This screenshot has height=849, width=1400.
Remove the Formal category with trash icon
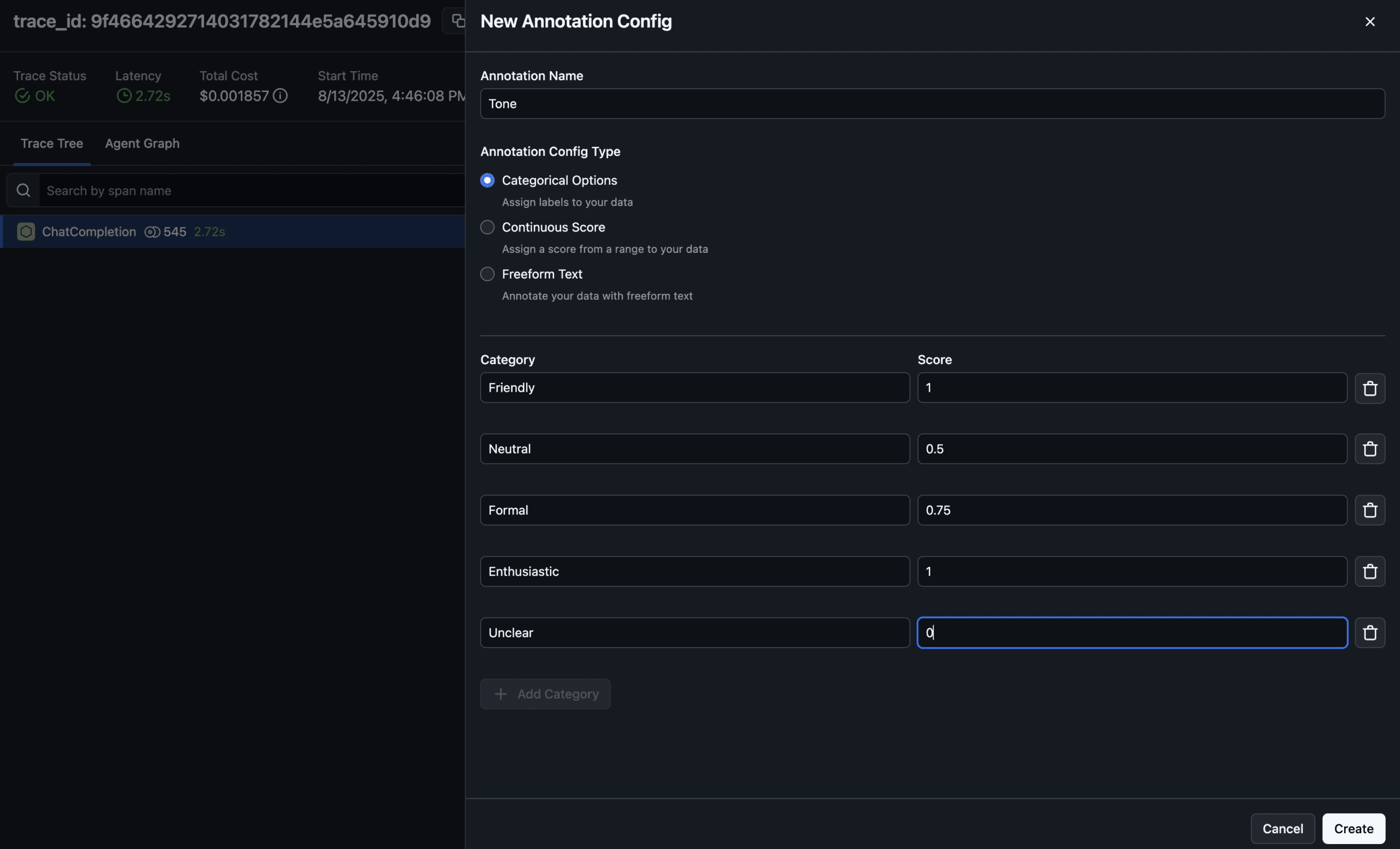1369,510
